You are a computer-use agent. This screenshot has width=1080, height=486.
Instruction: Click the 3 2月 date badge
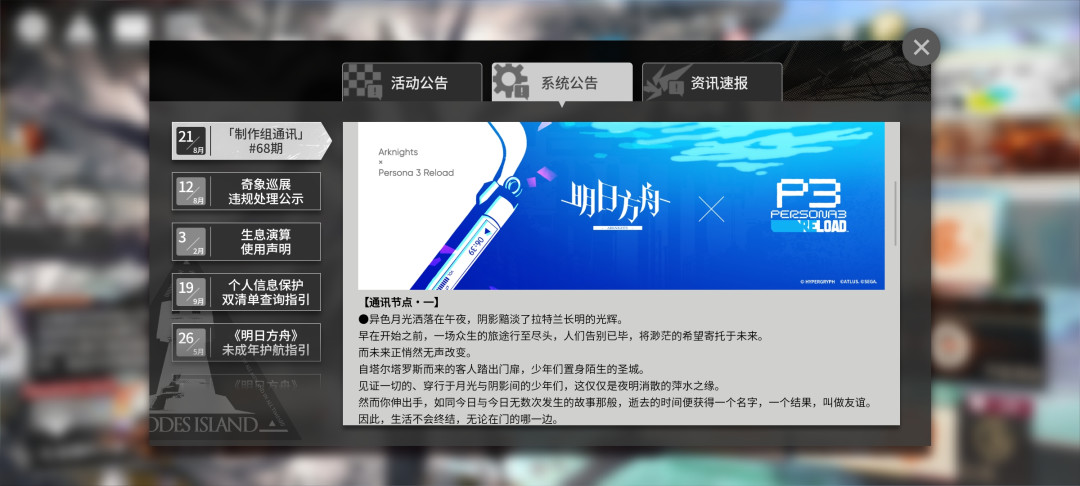coord(191,242)
